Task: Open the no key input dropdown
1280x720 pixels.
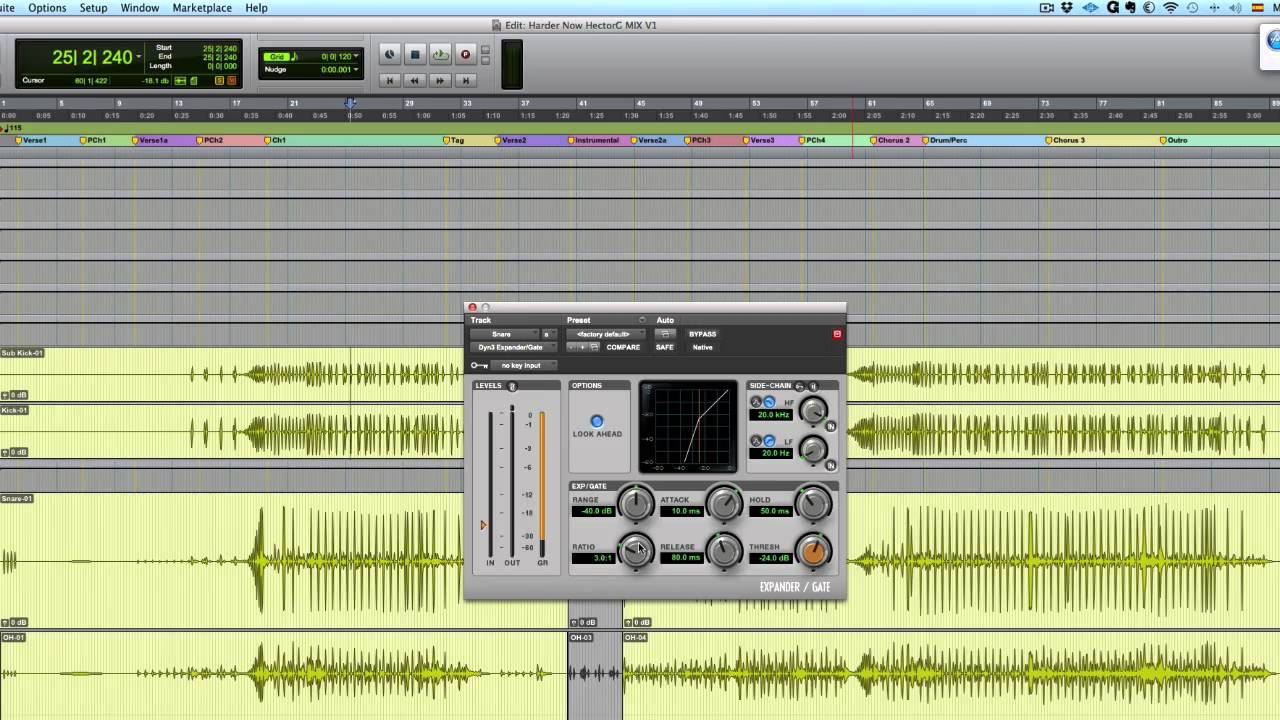Action: [x=524, y=365]
